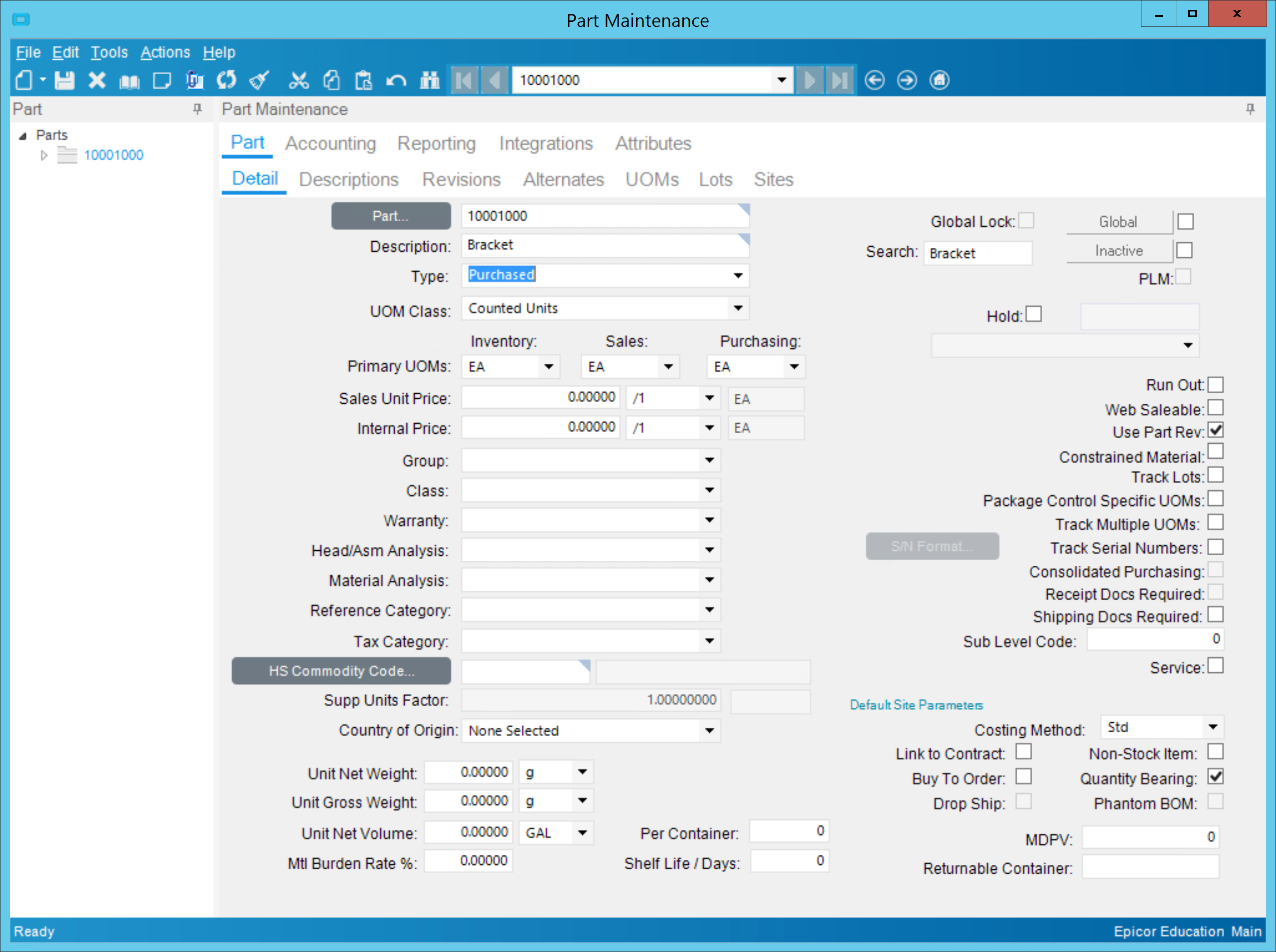The width and height of the screenshot is (1276, 952).
Task: Click the Default Site Parameters link
Action: (x=916, y=705)
